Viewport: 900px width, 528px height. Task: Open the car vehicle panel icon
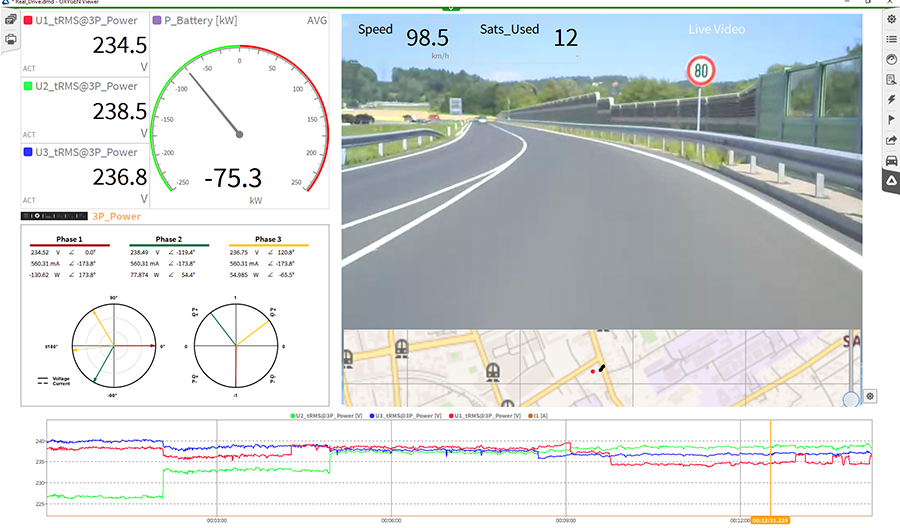click(891, 160)
